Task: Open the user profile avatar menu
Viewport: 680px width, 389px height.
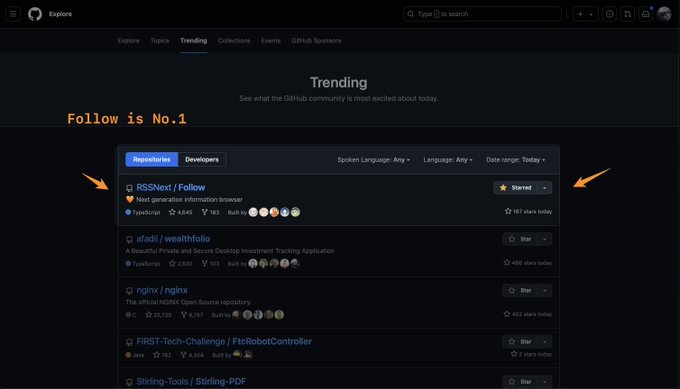Action: point(664,14)
